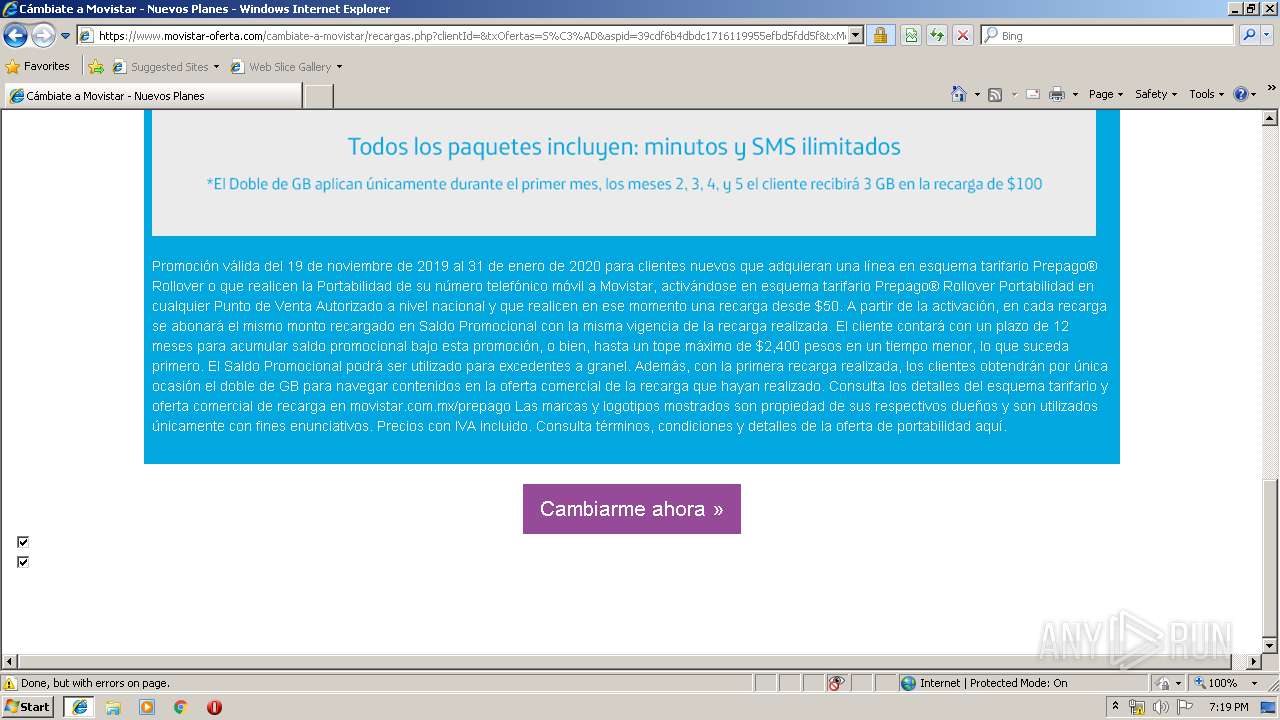1280x720 pixels.
Task: Click the 'Doble de GB' footnote text
Action: pos(624,184)
